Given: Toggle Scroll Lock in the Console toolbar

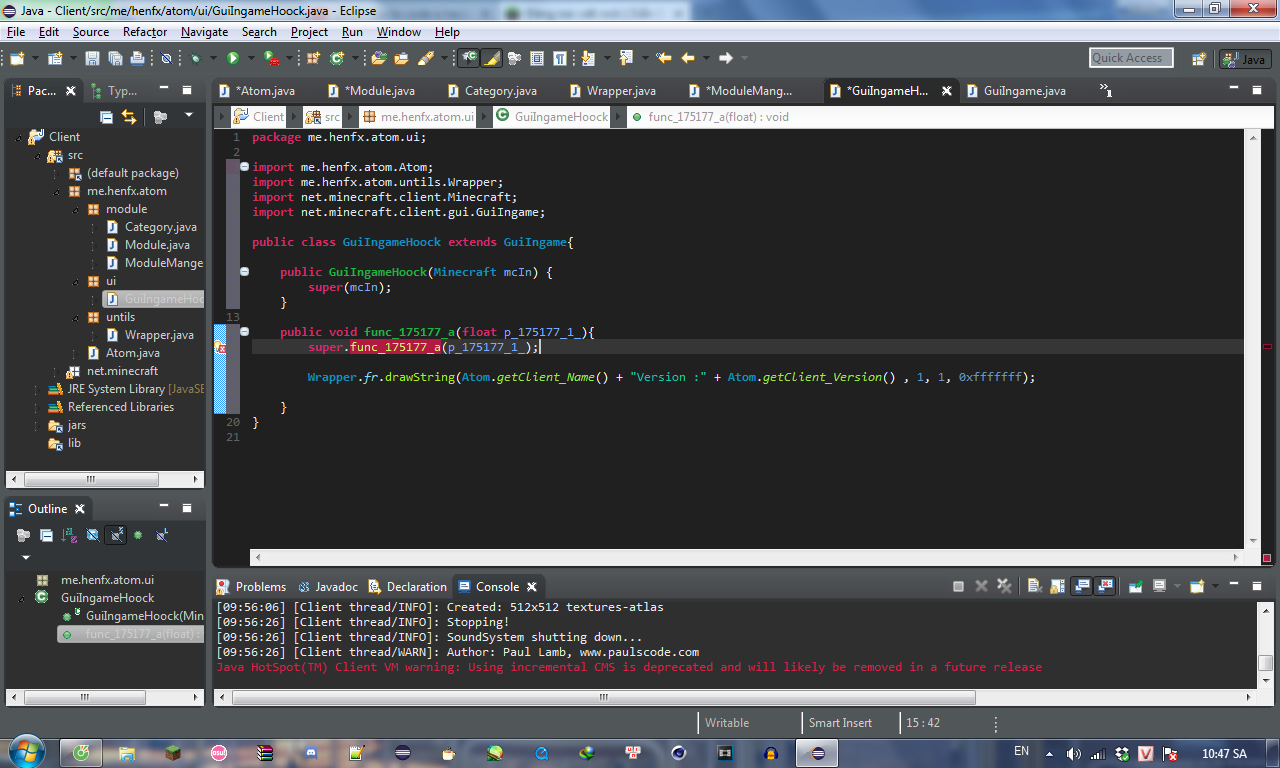Looking at the screenshot, I should point(1057,586).
